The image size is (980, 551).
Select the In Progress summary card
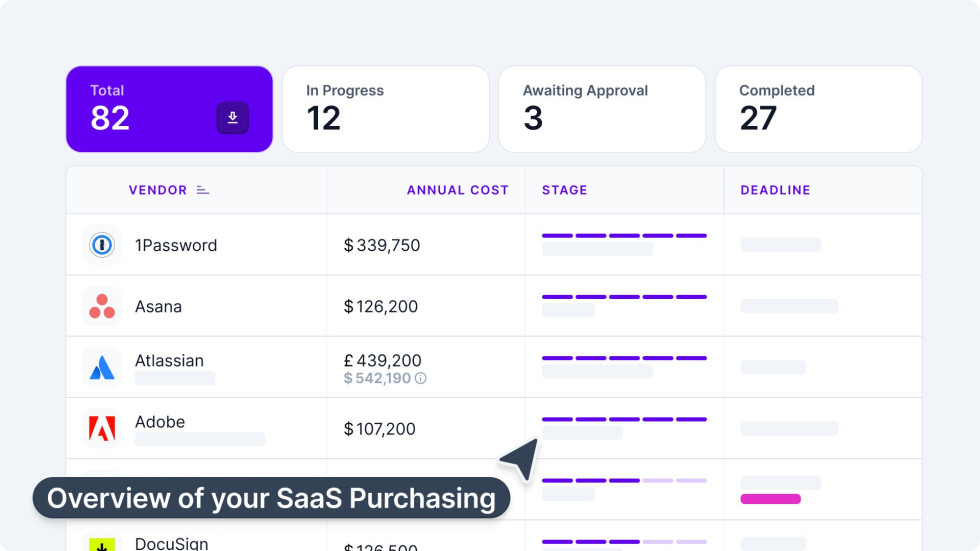click(x=385, y=109)
